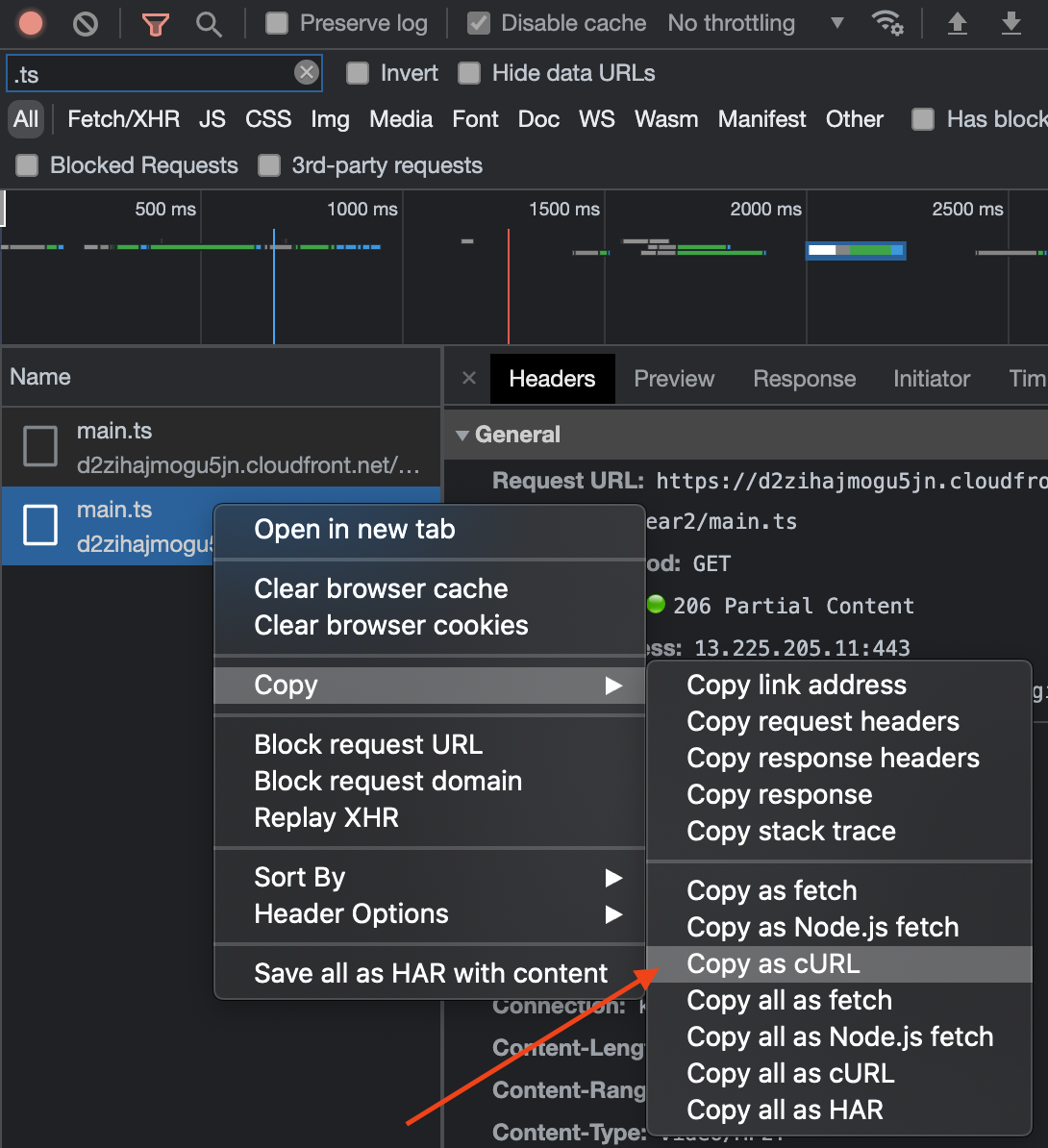Export HAR file download icon
Screen dimensions: 1048x1148
(x=1011, y=23)
